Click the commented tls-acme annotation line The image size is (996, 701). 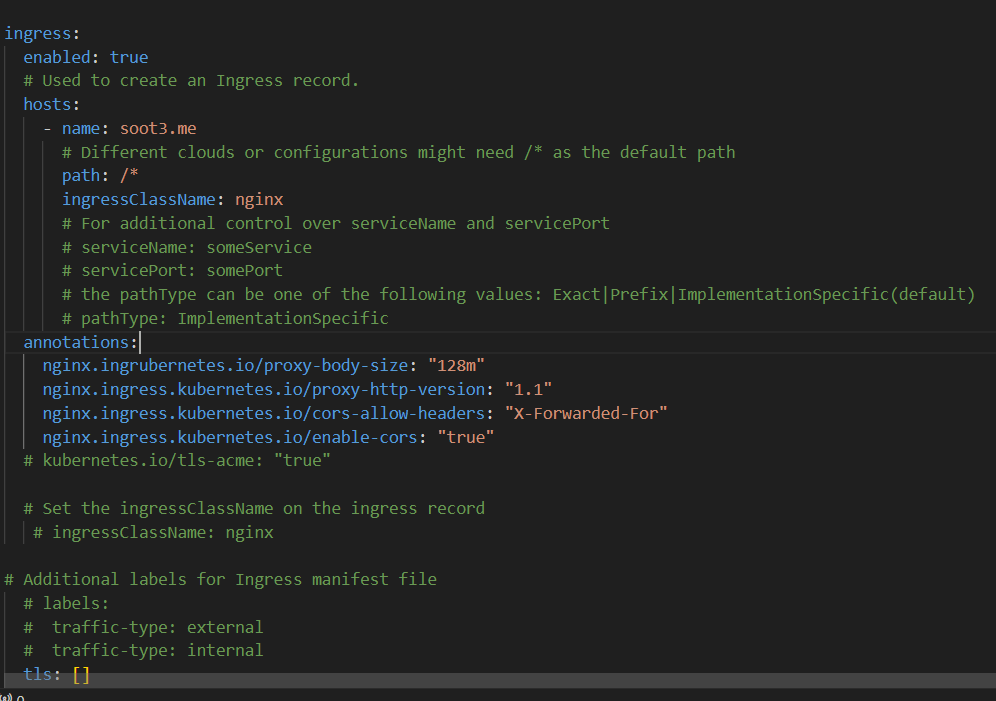[177, 460]
